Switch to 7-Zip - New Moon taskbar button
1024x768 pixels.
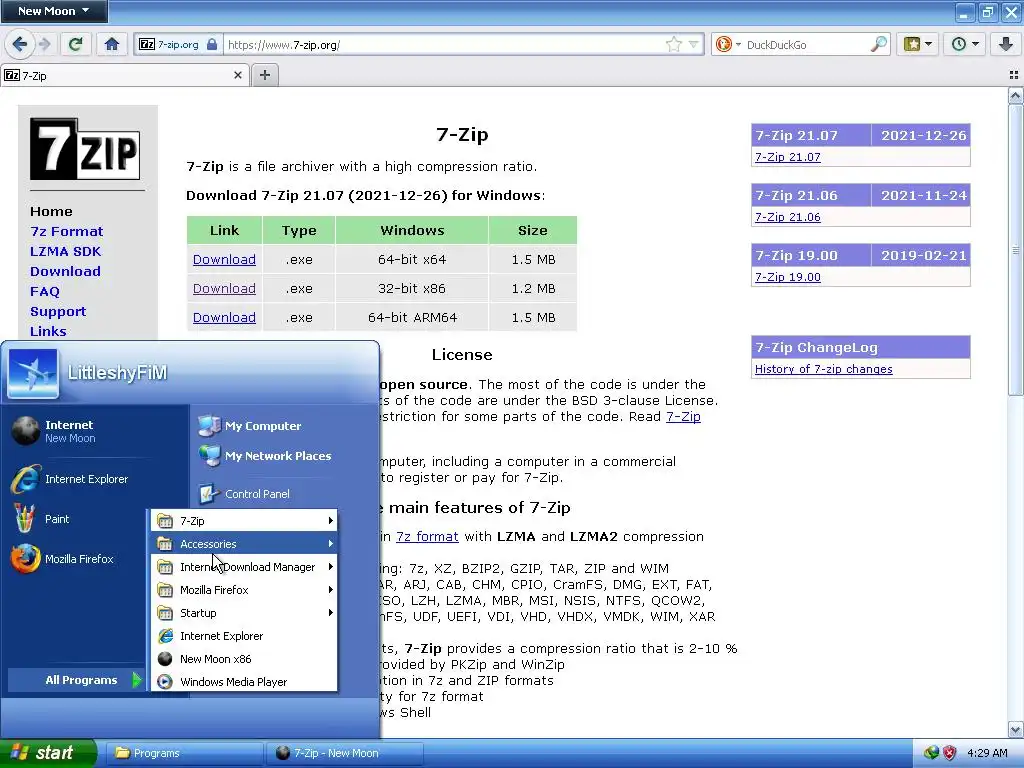tap(345, 753)
